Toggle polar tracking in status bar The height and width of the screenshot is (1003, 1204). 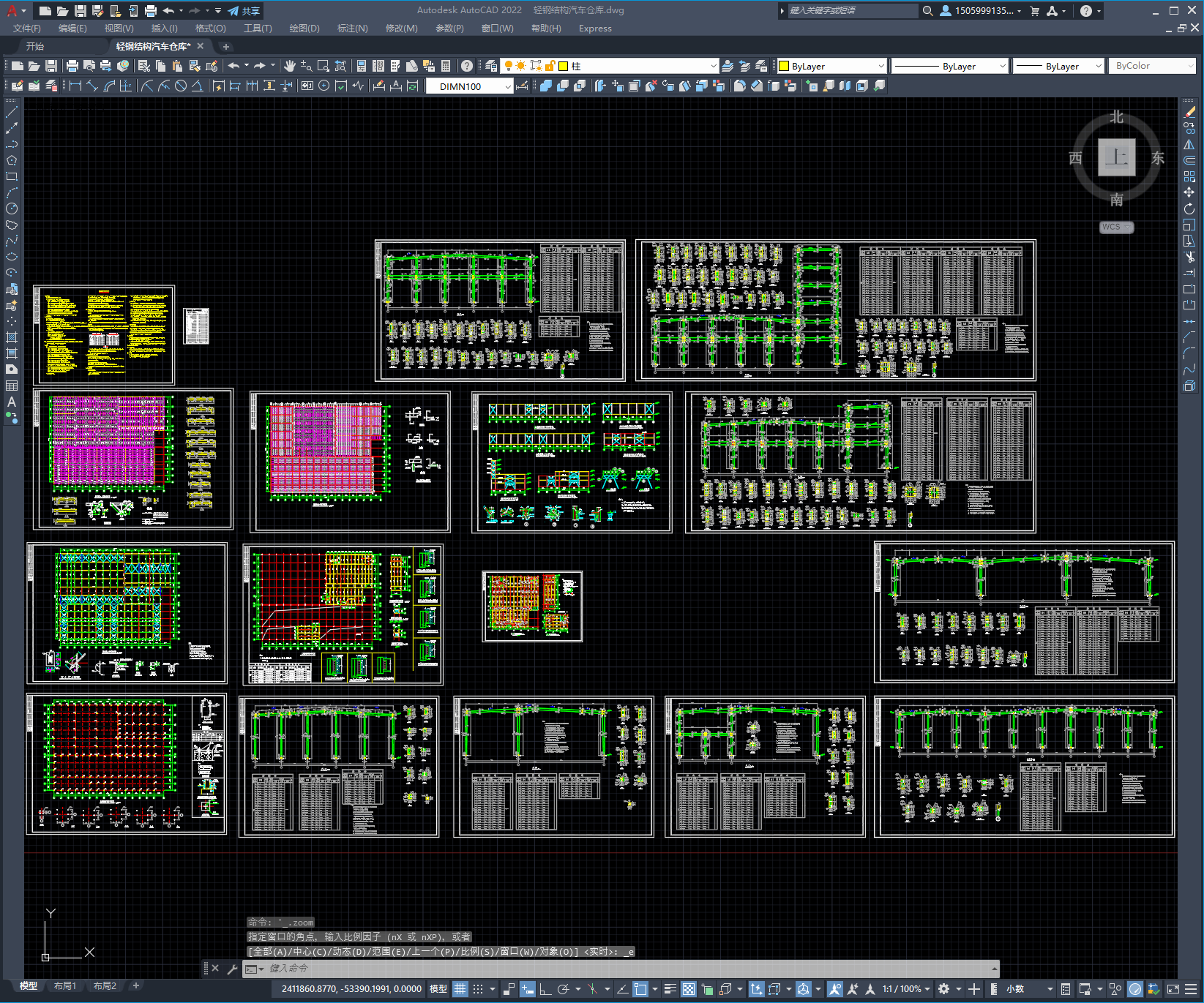coord(563,989)
